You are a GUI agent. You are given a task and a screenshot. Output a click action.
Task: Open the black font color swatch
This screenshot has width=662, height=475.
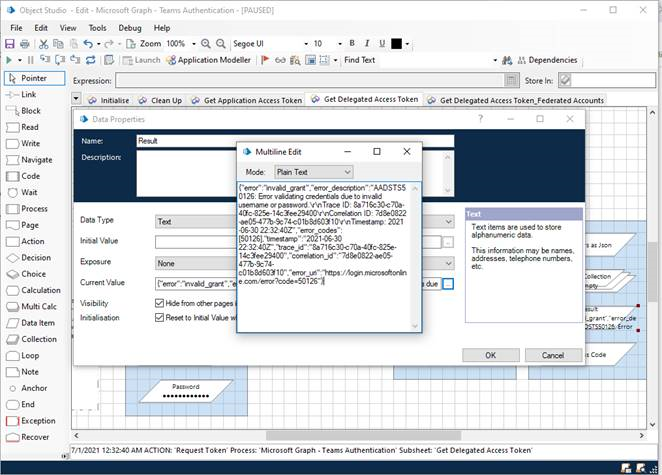pyautogui.click(x=396, y=44)
